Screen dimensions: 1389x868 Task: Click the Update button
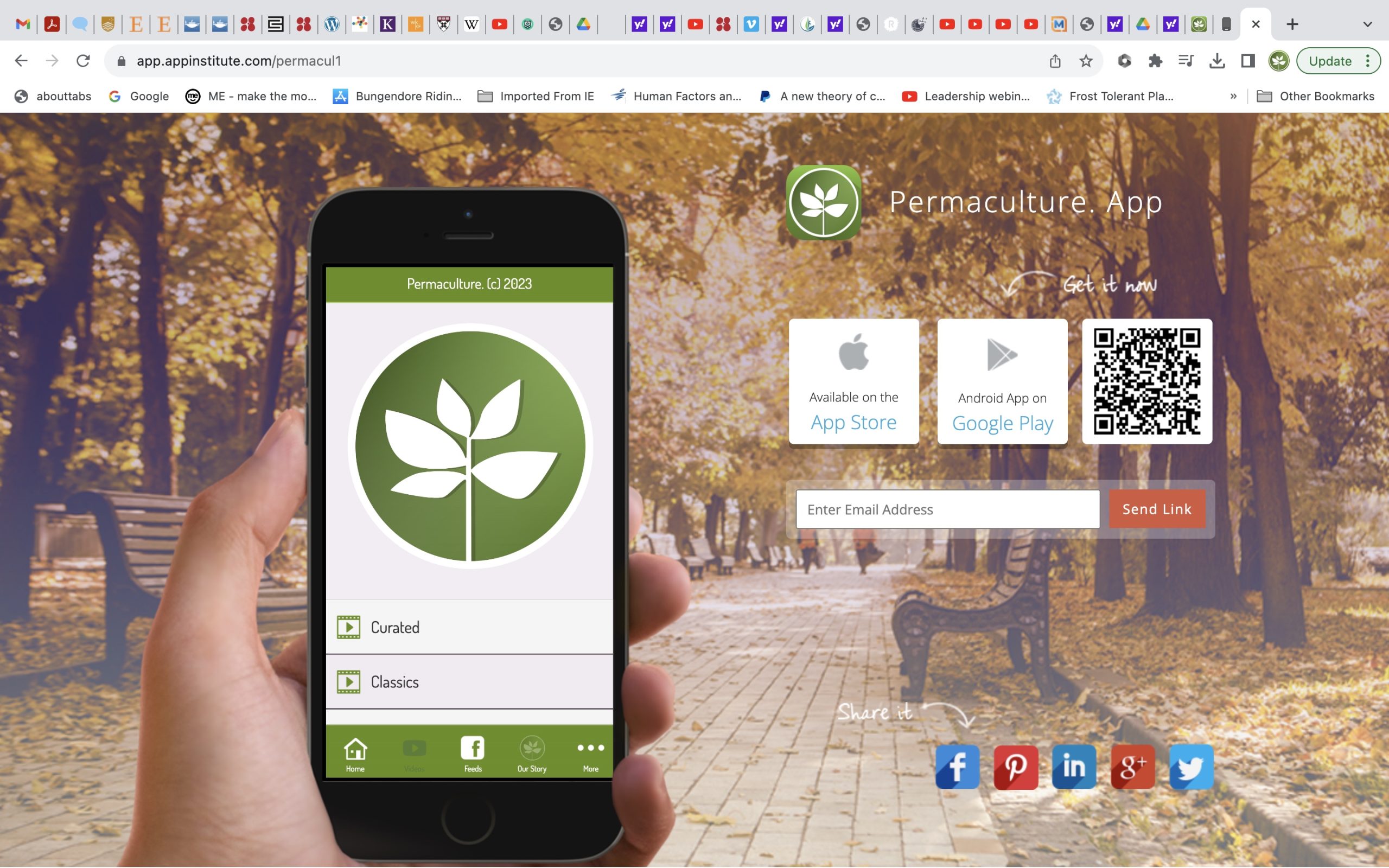tap(1329, 61)
